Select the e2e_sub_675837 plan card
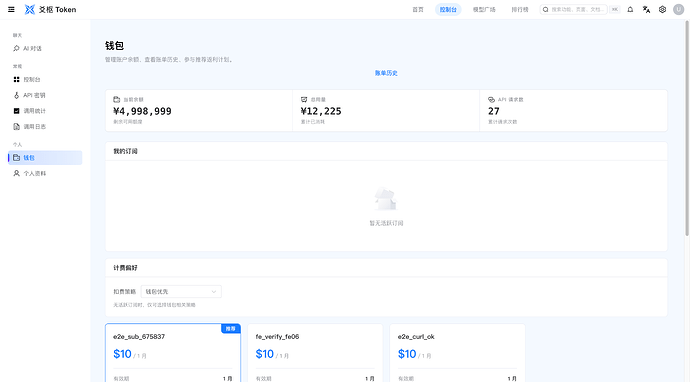Image resolution: width=690 pixels, height=382 pixels. (x=173, y=353)
